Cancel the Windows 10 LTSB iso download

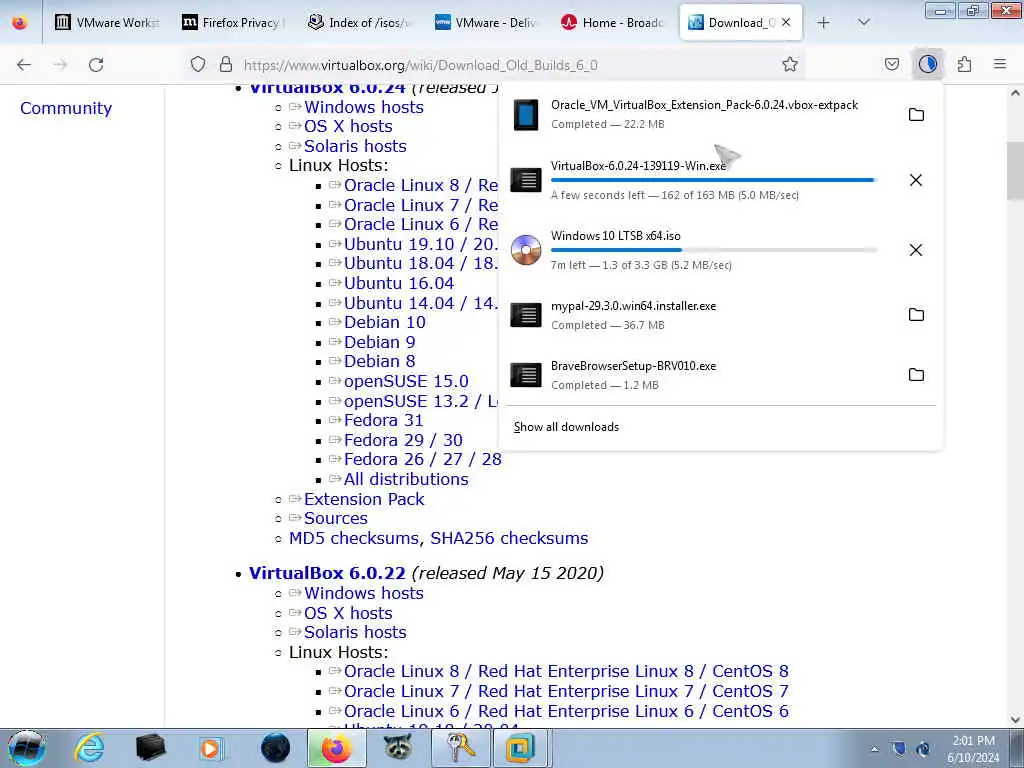[916, 250]
